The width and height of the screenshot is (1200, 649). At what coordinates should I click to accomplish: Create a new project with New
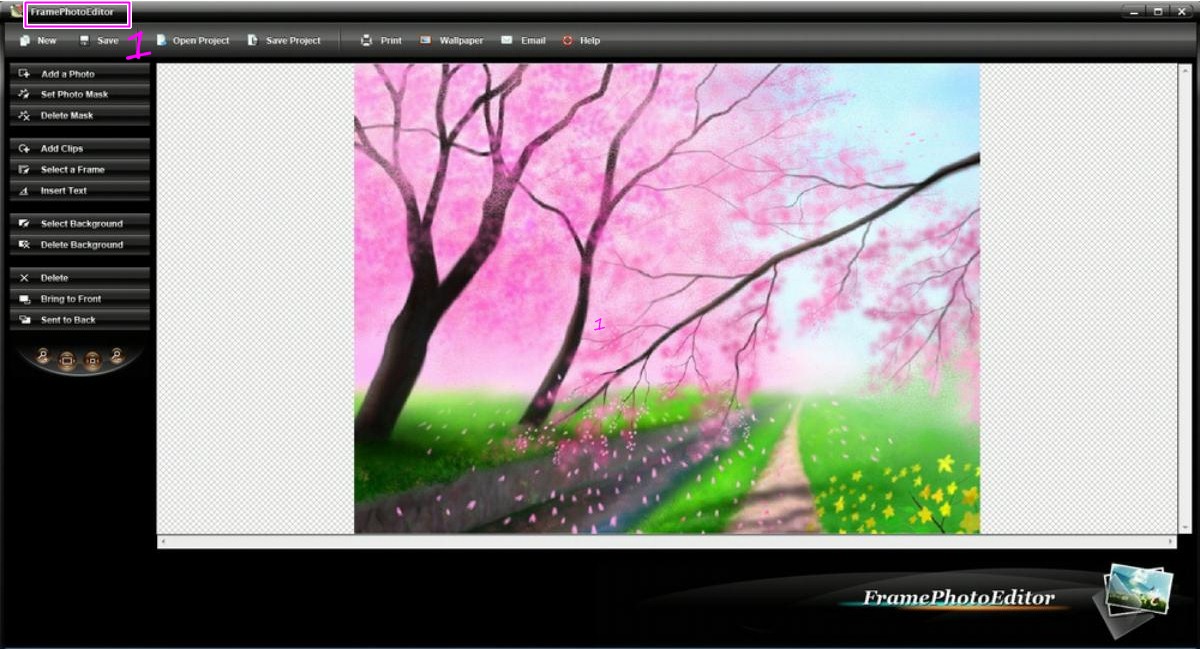pos(38,41)
